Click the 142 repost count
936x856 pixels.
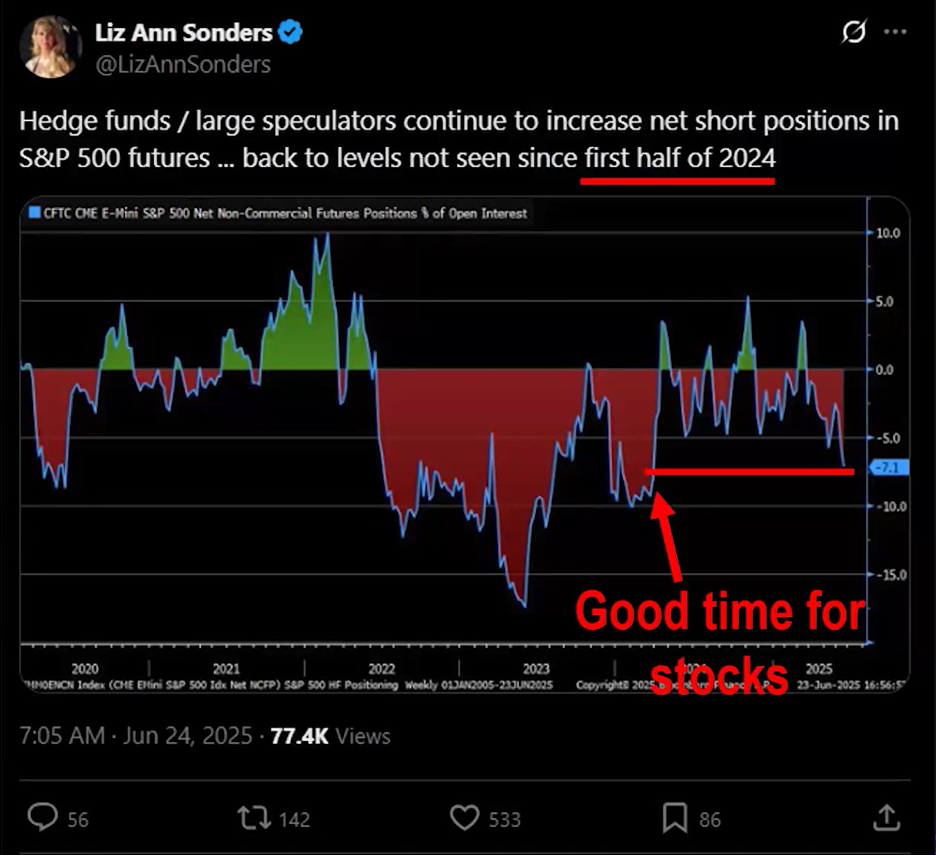[294, 820]
